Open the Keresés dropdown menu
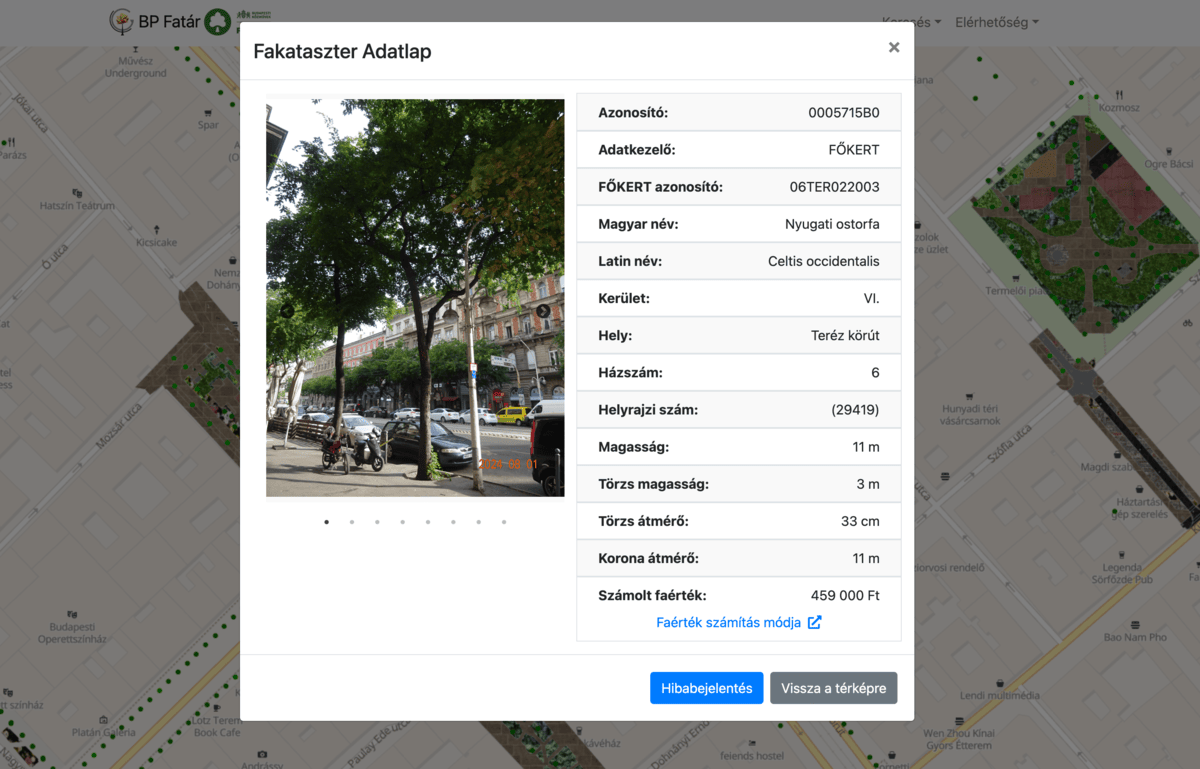1200x769 pixels. (x=910, y=22)
